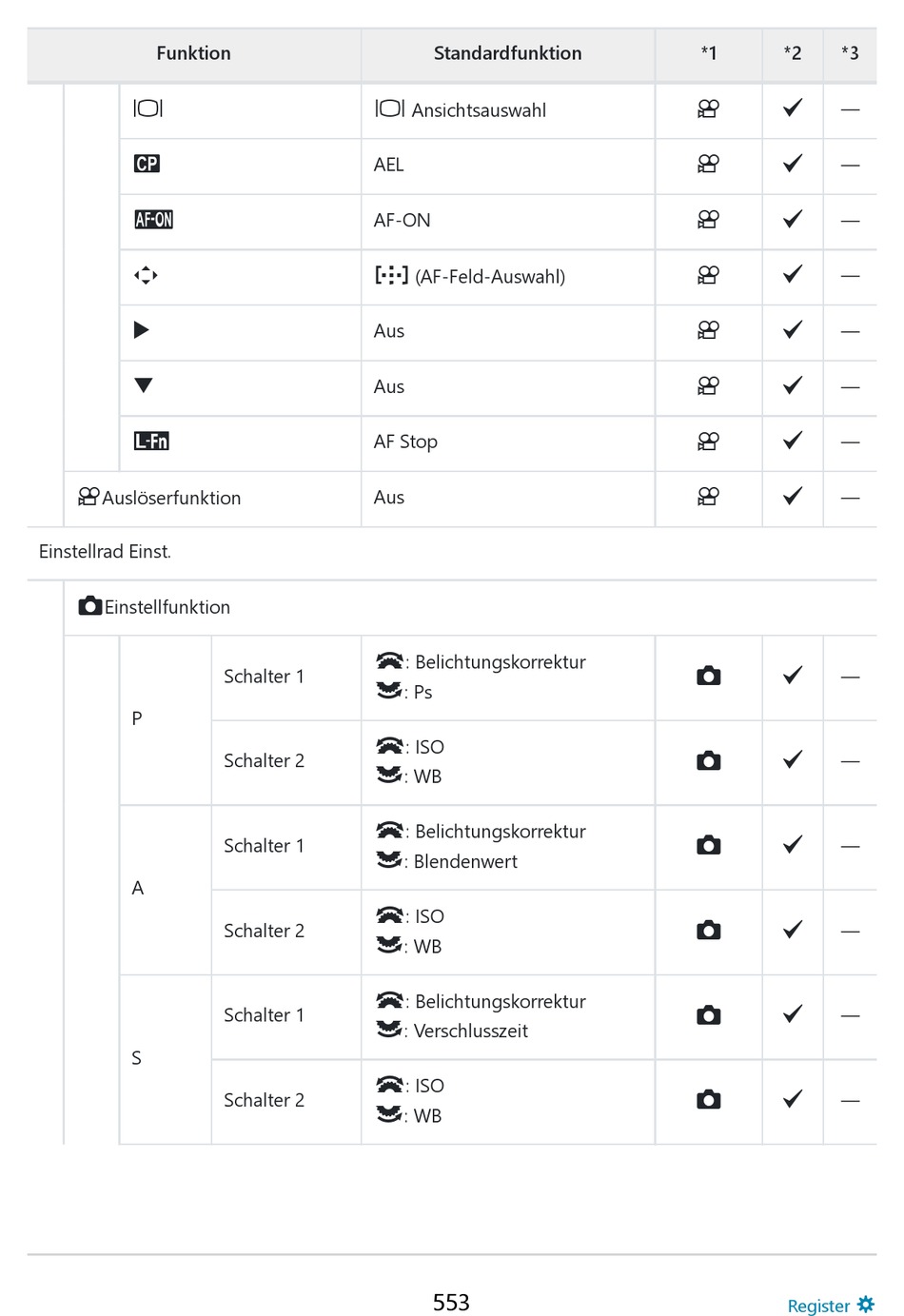Click the Funktion column header
The width and height of the screenshot is (904, 1316).
click(x=193, y=53)
